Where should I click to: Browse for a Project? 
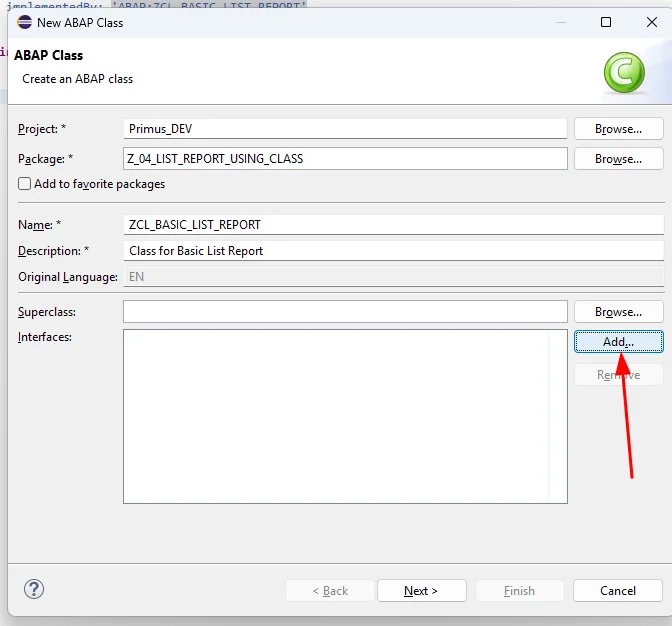tap(618, 129)
